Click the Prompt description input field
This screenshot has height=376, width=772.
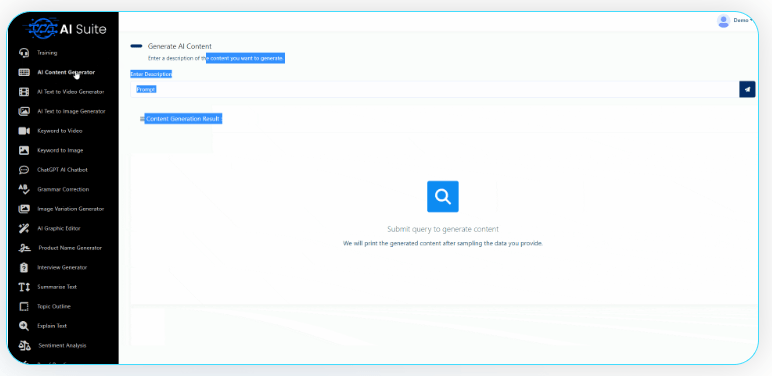tap(435, 90)
